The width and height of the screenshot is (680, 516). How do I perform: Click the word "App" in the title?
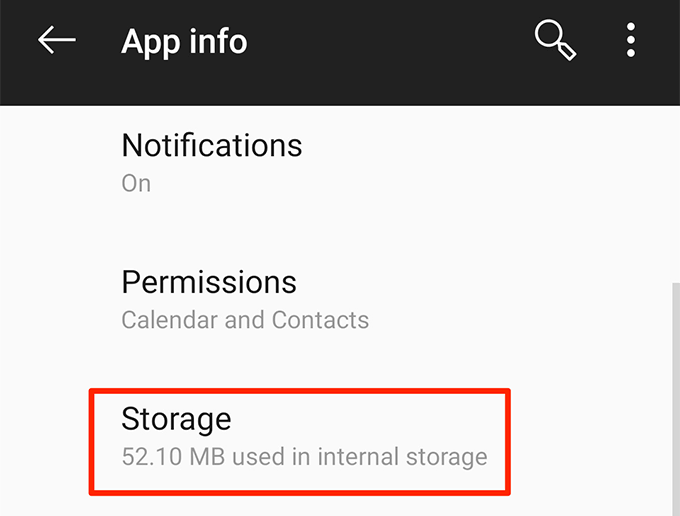pyautogui.click(x=150, y=43)
